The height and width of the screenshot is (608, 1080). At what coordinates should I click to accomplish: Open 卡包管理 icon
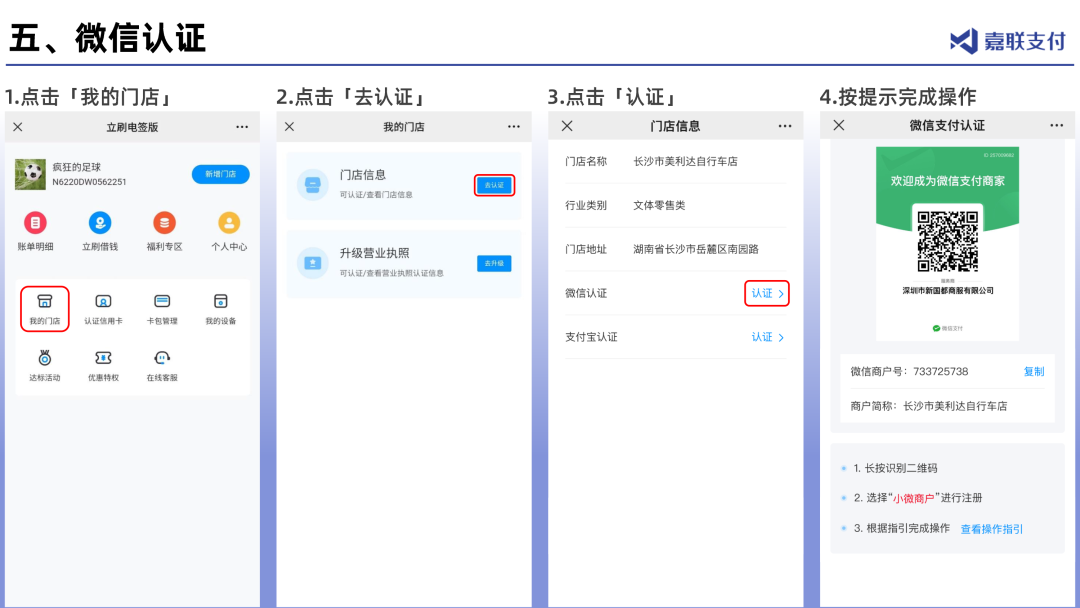[162, 302]
